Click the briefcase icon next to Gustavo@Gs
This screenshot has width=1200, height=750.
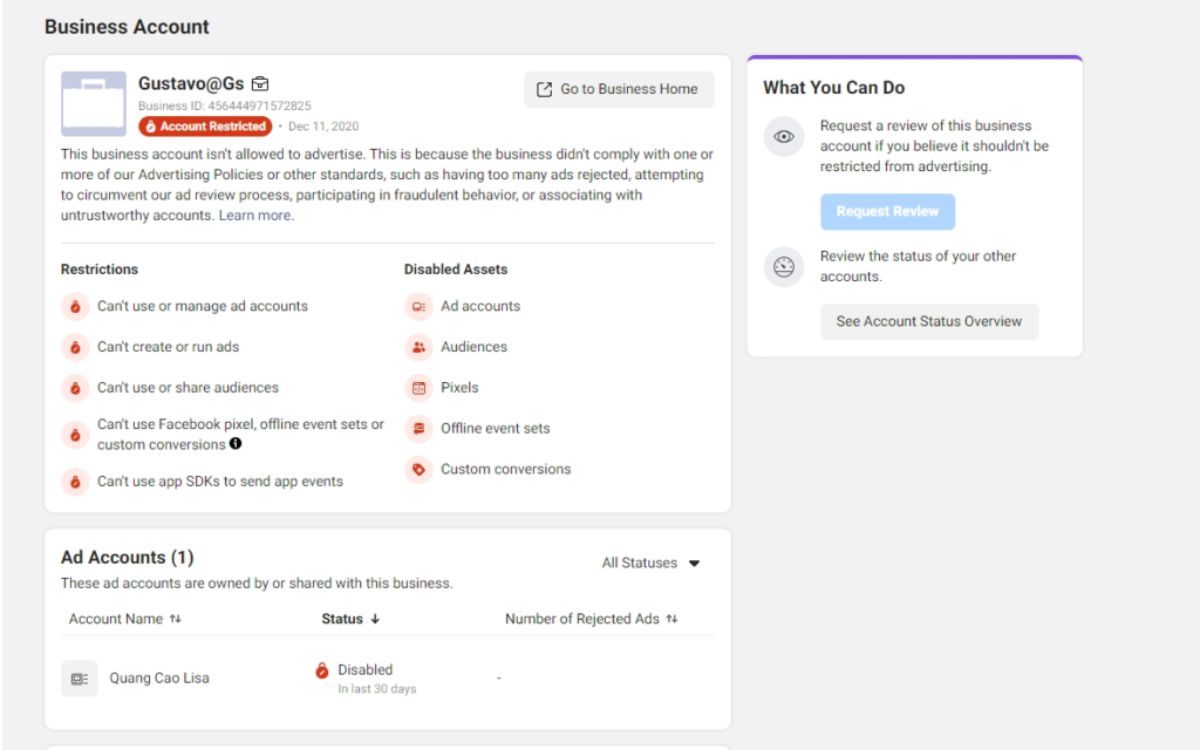pyautogui.click(x=260, y=84)
